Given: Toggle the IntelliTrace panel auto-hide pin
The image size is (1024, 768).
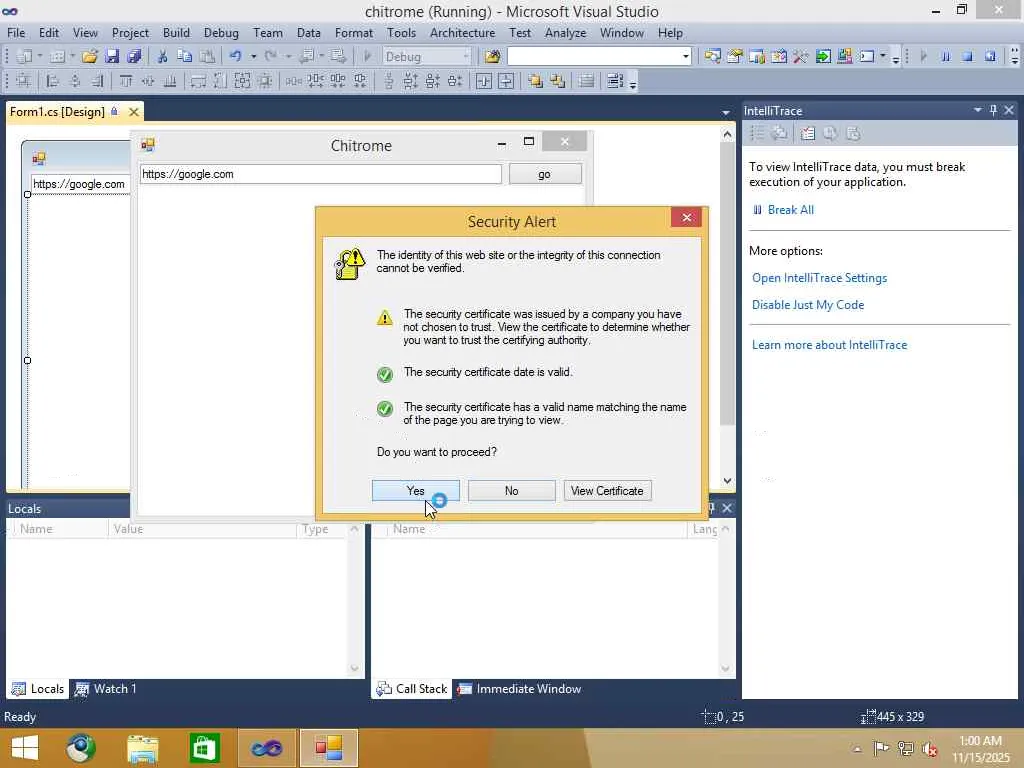Looking at the screenshot, I should click(x=993, y=110).
